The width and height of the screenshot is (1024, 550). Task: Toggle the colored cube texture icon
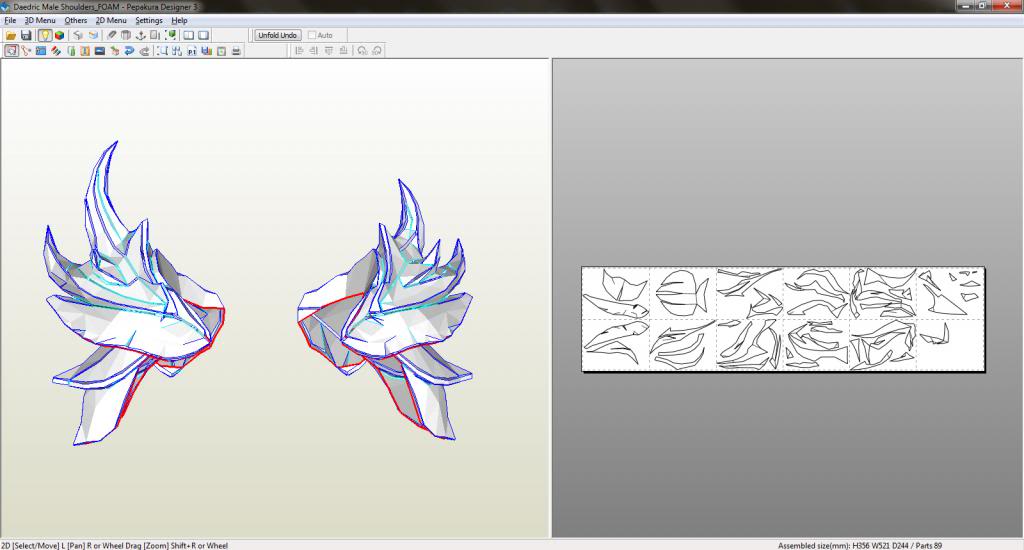tap(59, 35)
